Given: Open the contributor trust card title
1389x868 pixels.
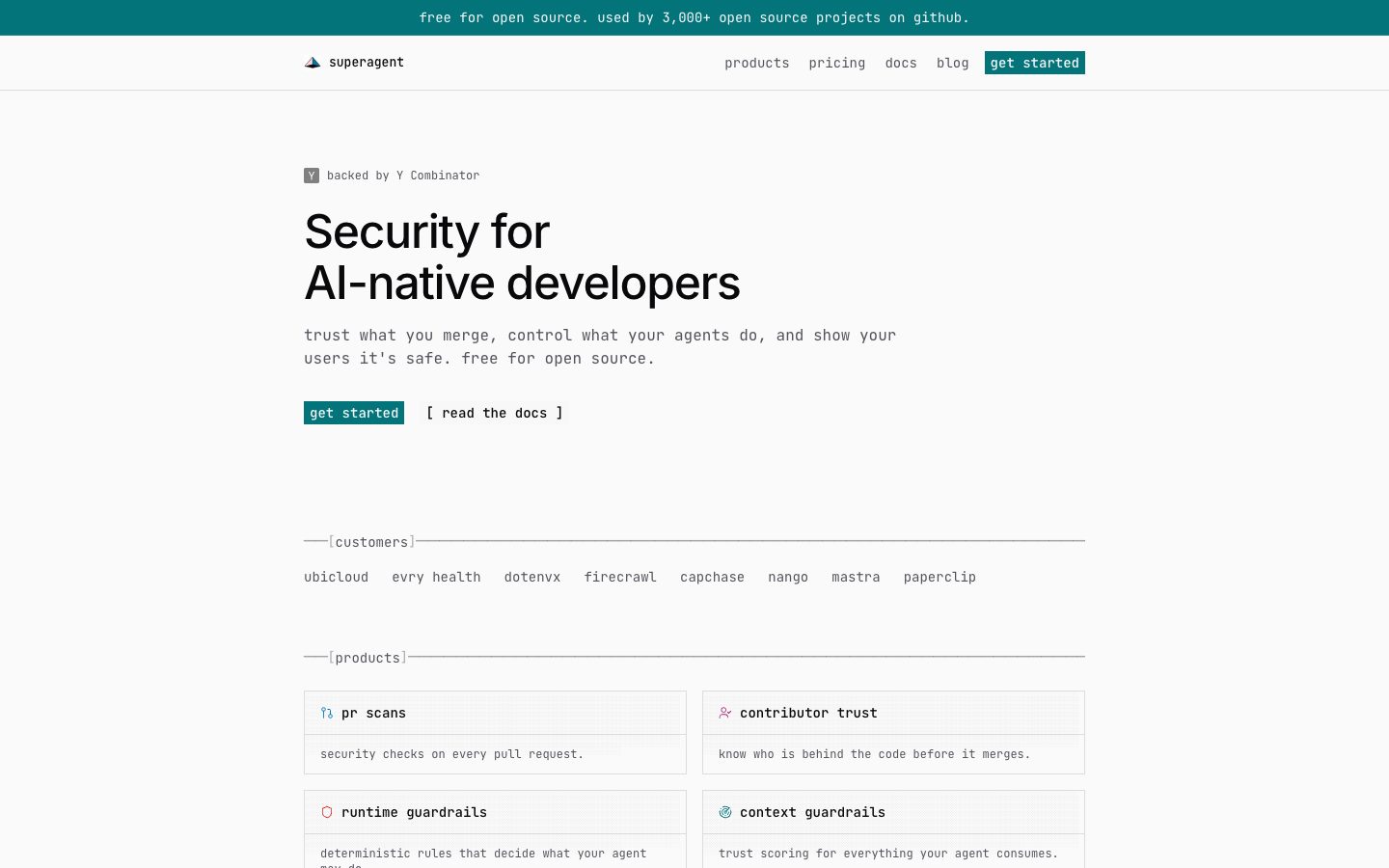Looking at the screenshot, I should pyautogui.click(x=809, y=714).
